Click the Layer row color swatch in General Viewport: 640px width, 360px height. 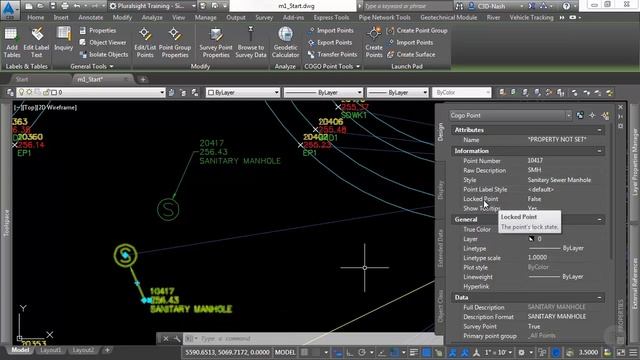531,239
